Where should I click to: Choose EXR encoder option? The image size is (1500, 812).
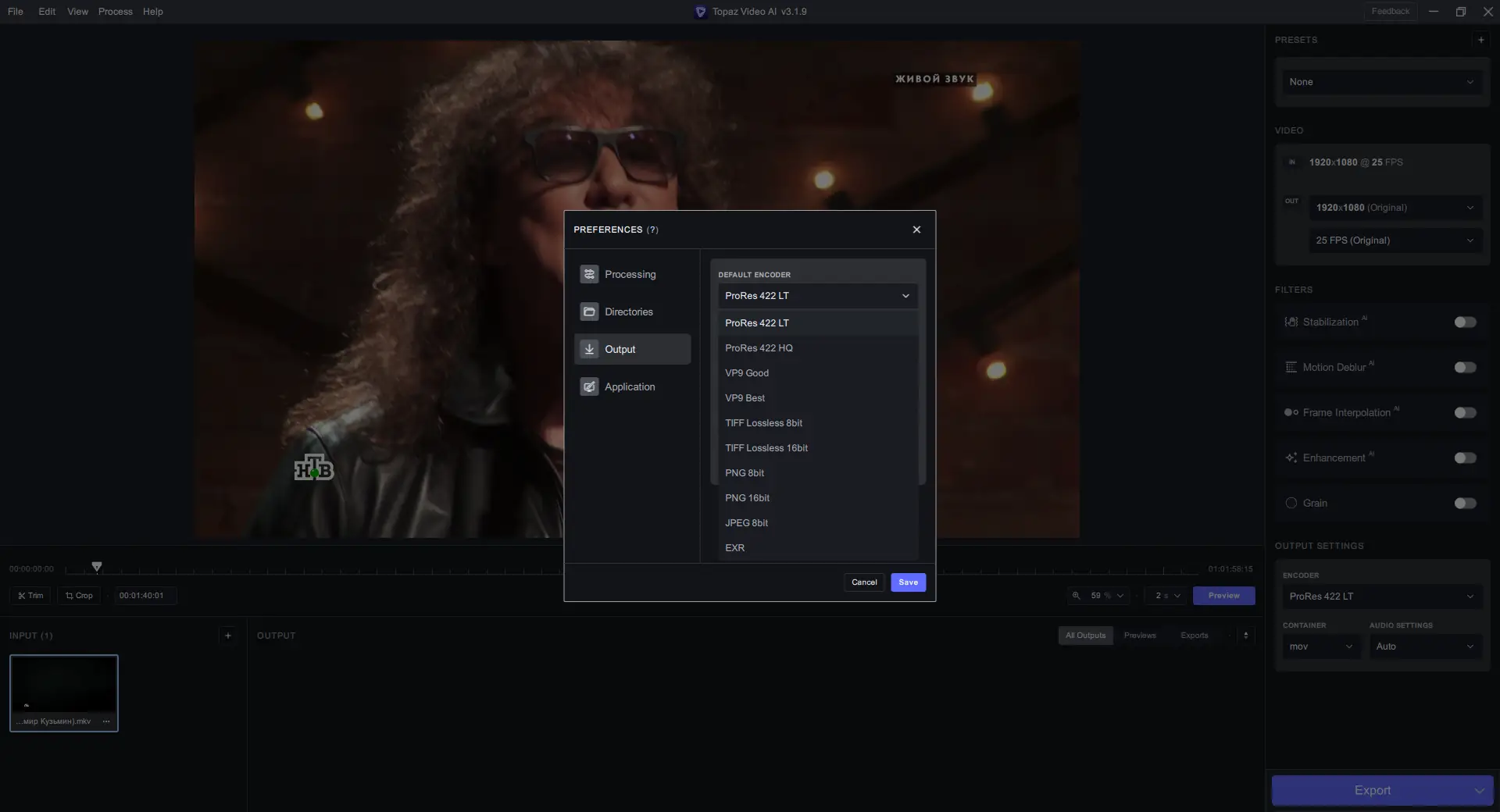818,548
